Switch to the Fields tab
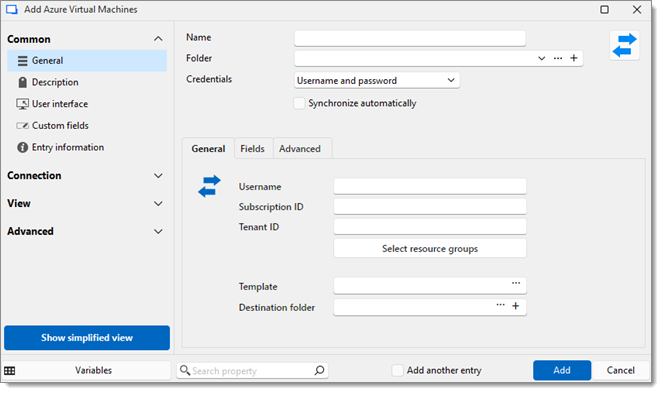Image resolution: width=662 pixels, height=393 pixels. tap(252, 149)
